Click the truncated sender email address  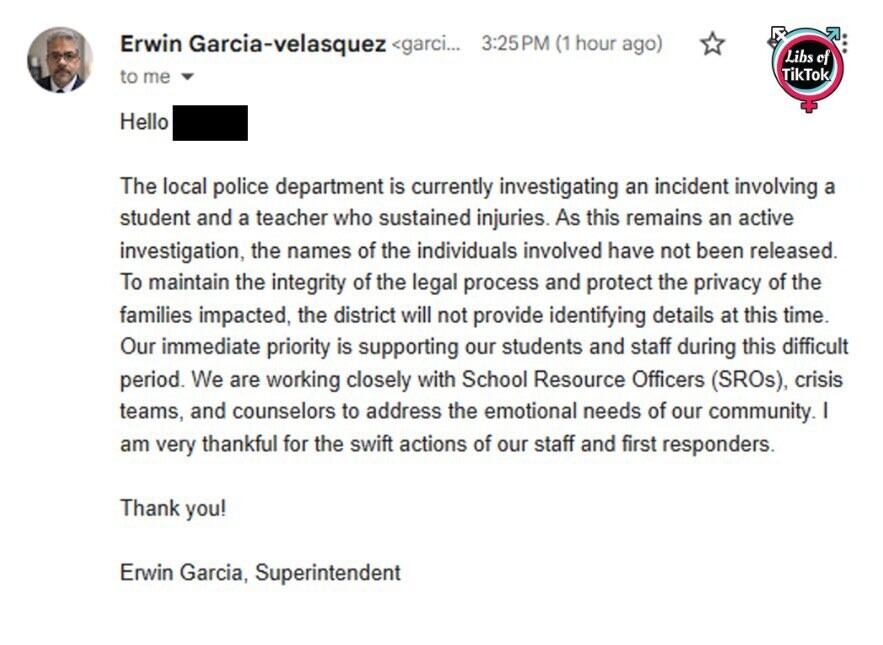(x=427, y=44)
